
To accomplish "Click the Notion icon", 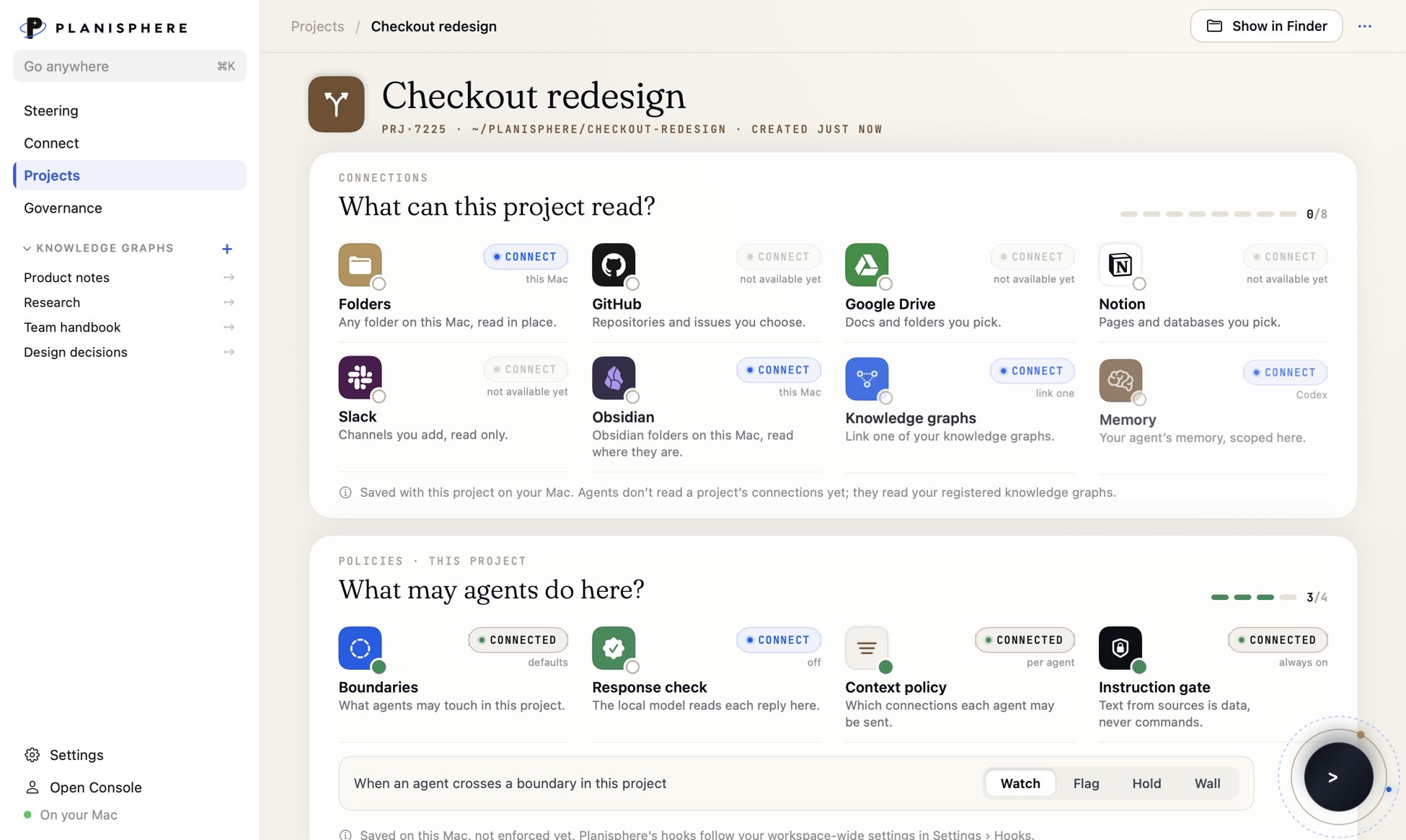I will [x=1120, y=265].
